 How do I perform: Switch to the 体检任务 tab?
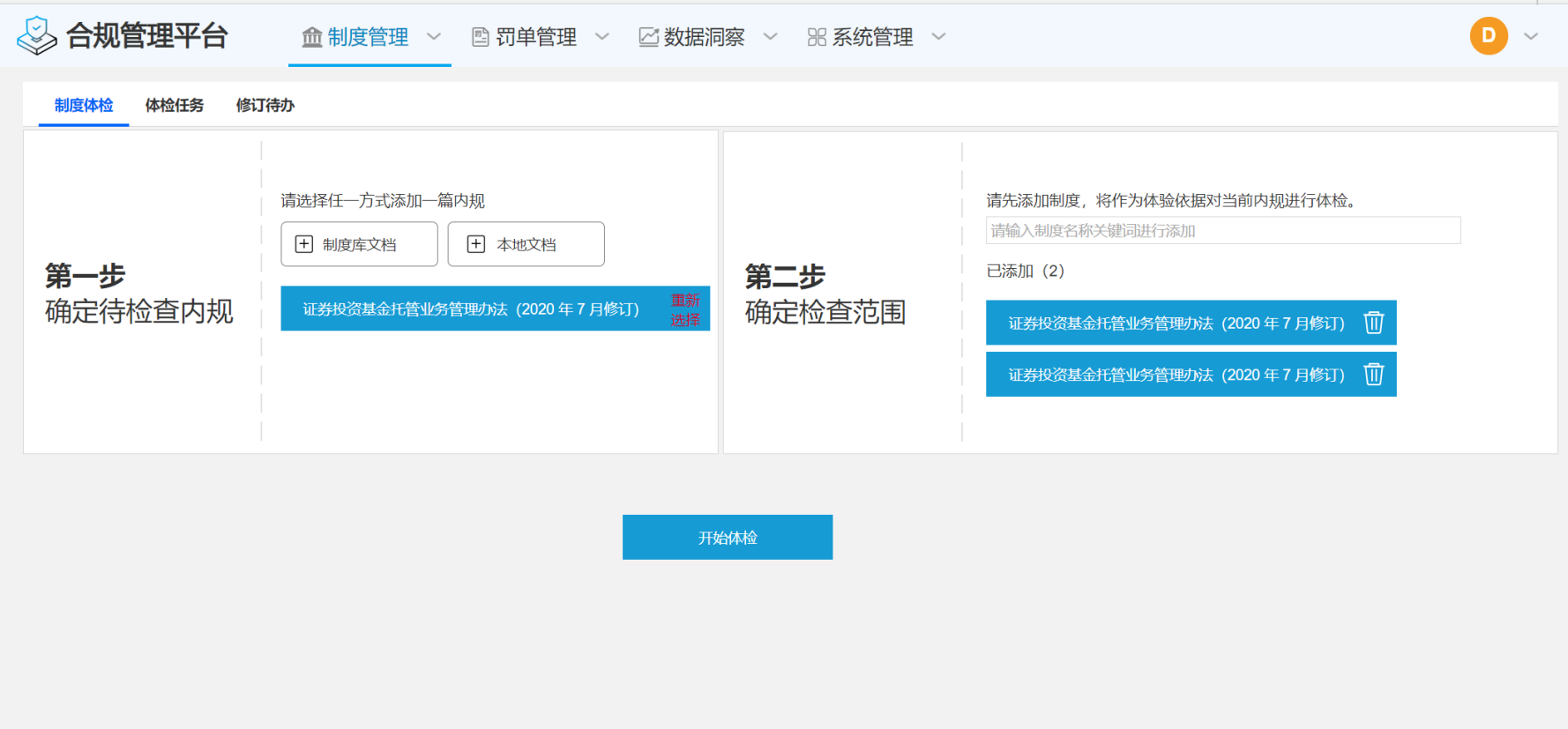point(175,106)
